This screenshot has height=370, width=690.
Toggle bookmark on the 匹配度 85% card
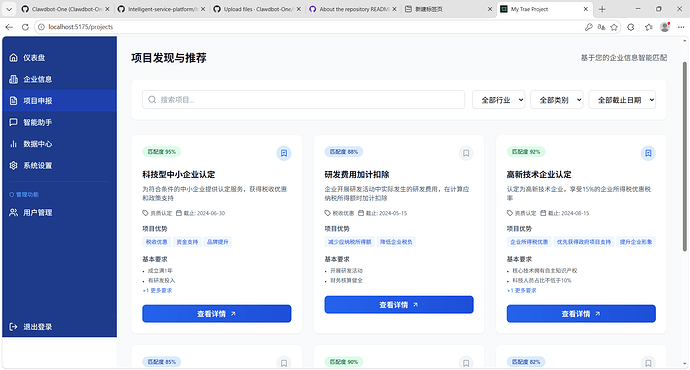[x=284, y=363]
